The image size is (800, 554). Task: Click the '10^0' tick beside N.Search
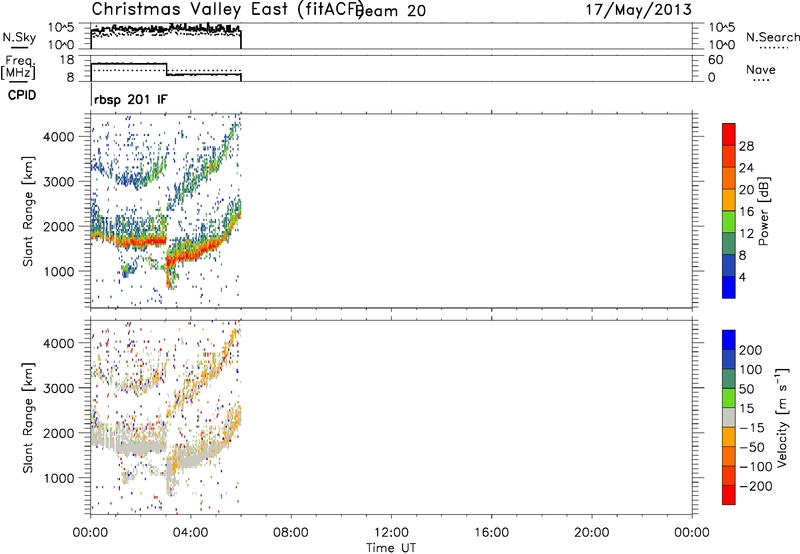pos(722,45)
